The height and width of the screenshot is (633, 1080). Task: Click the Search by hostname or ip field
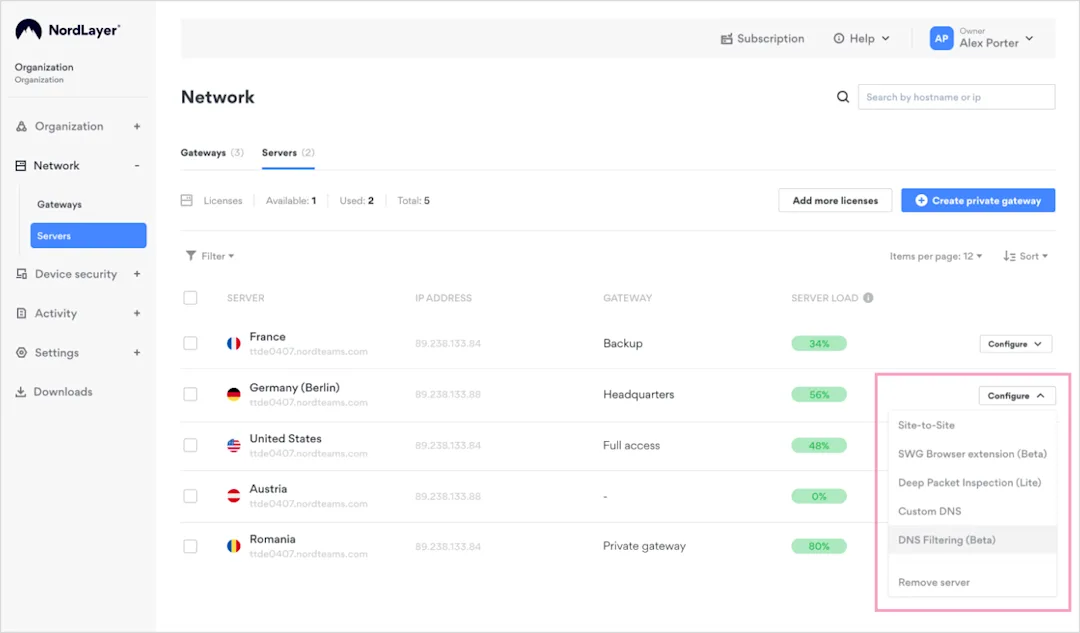point(956,96)
